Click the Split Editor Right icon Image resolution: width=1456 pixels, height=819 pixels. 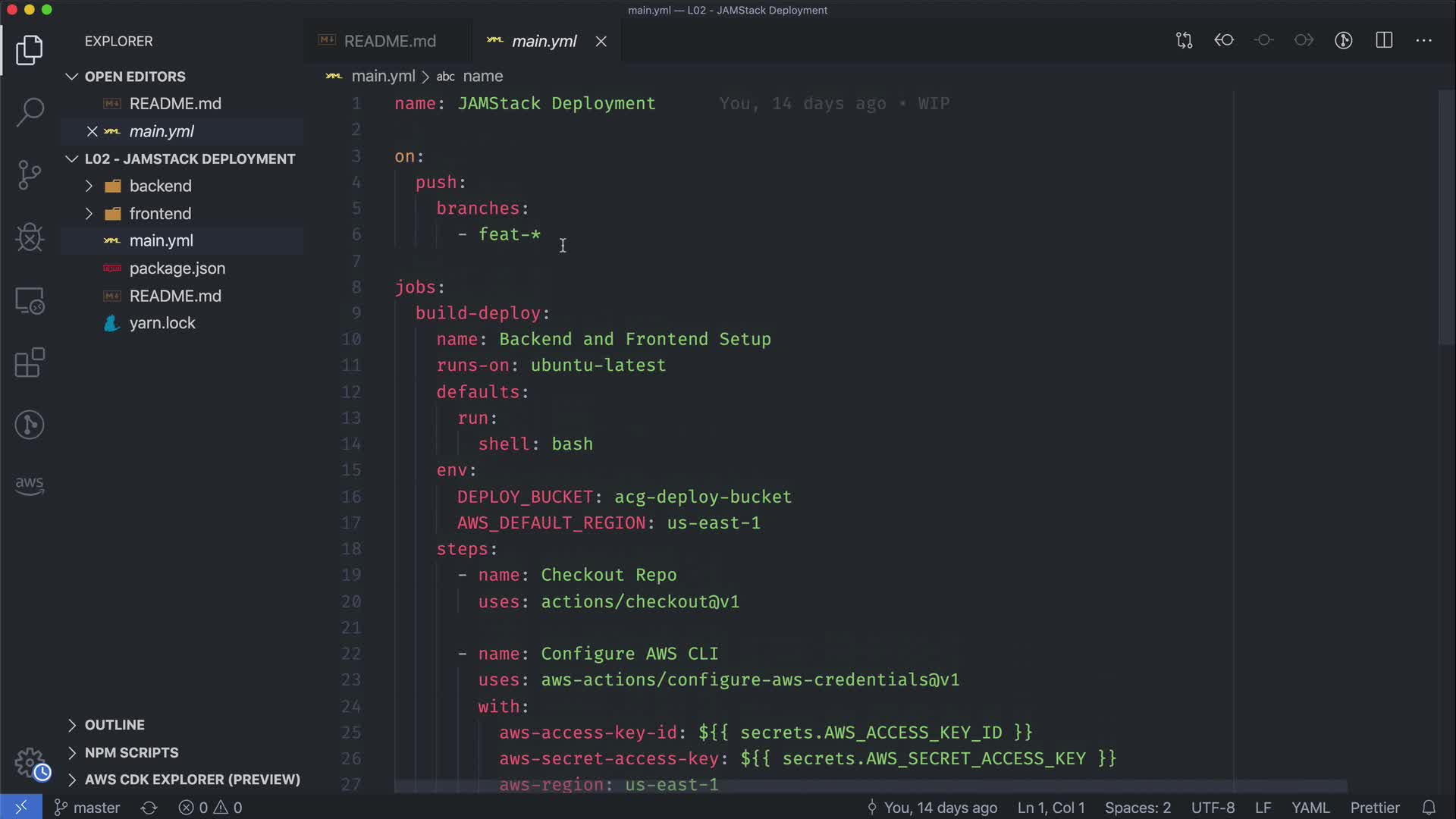[x=1384, y=41]
